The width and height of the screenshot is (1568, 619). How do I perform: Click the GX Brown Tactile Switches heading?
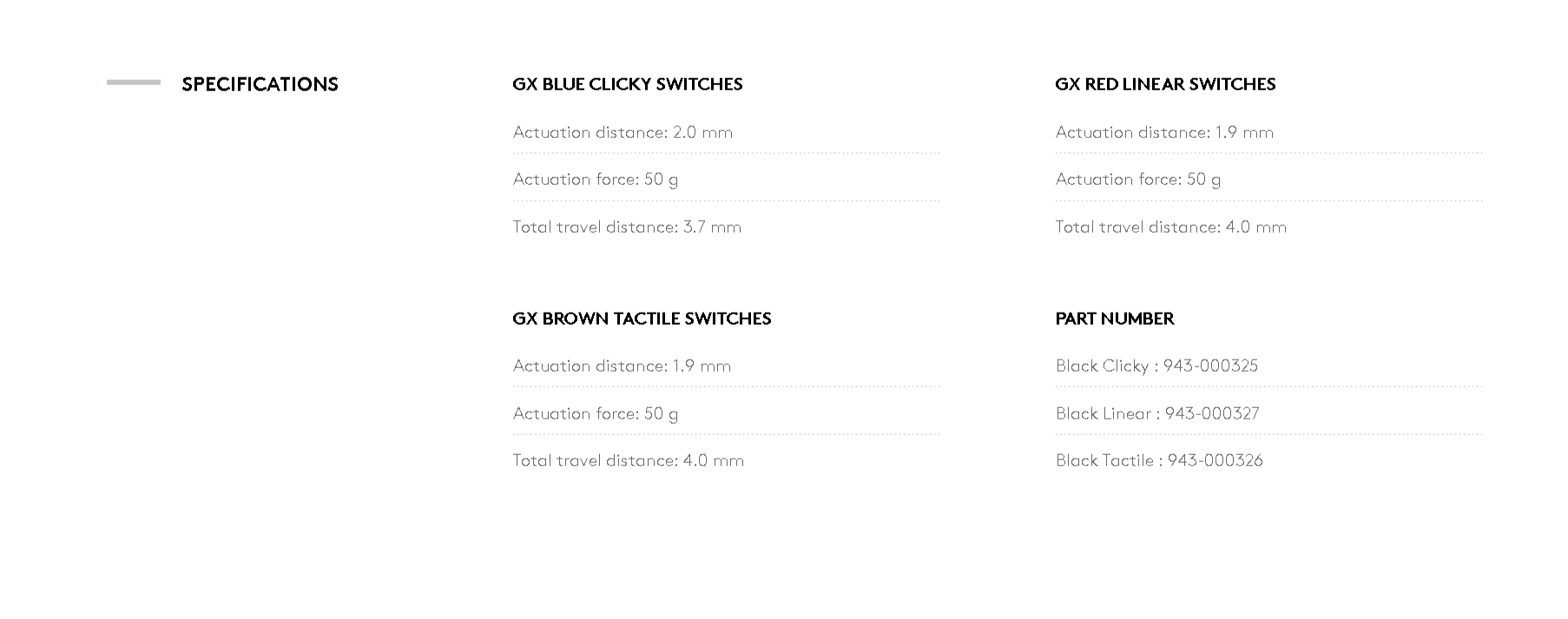(642, 319)
